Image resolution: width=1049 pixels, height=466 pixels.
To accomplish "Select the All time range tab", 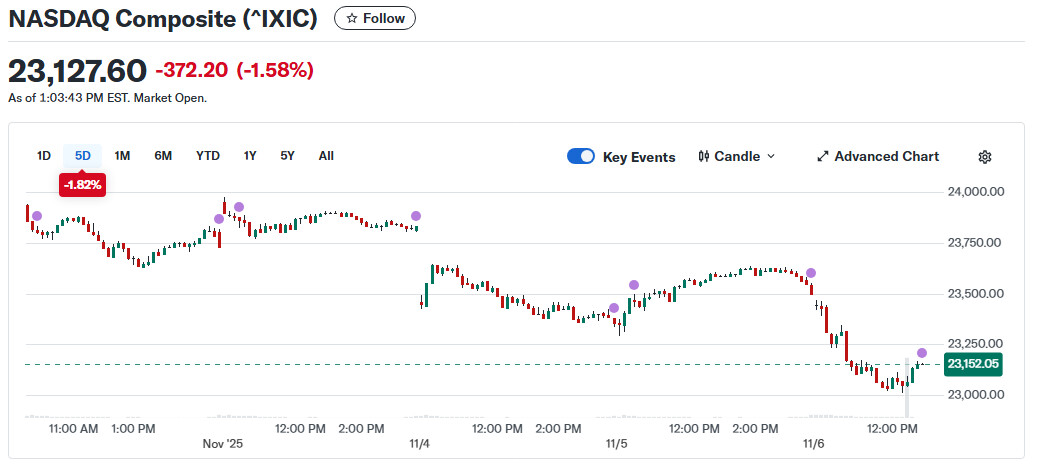I will click(326, 156).
